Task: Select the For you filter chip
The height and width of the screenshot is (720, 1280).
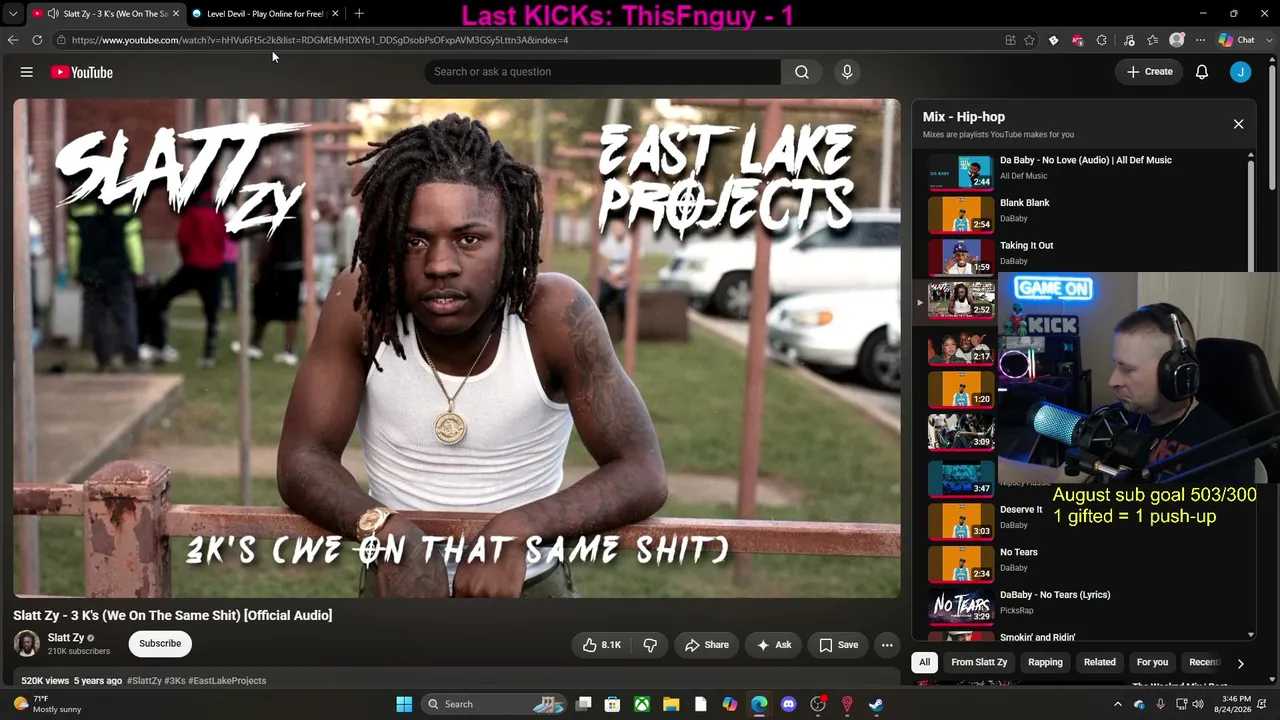Action: 1152,662
